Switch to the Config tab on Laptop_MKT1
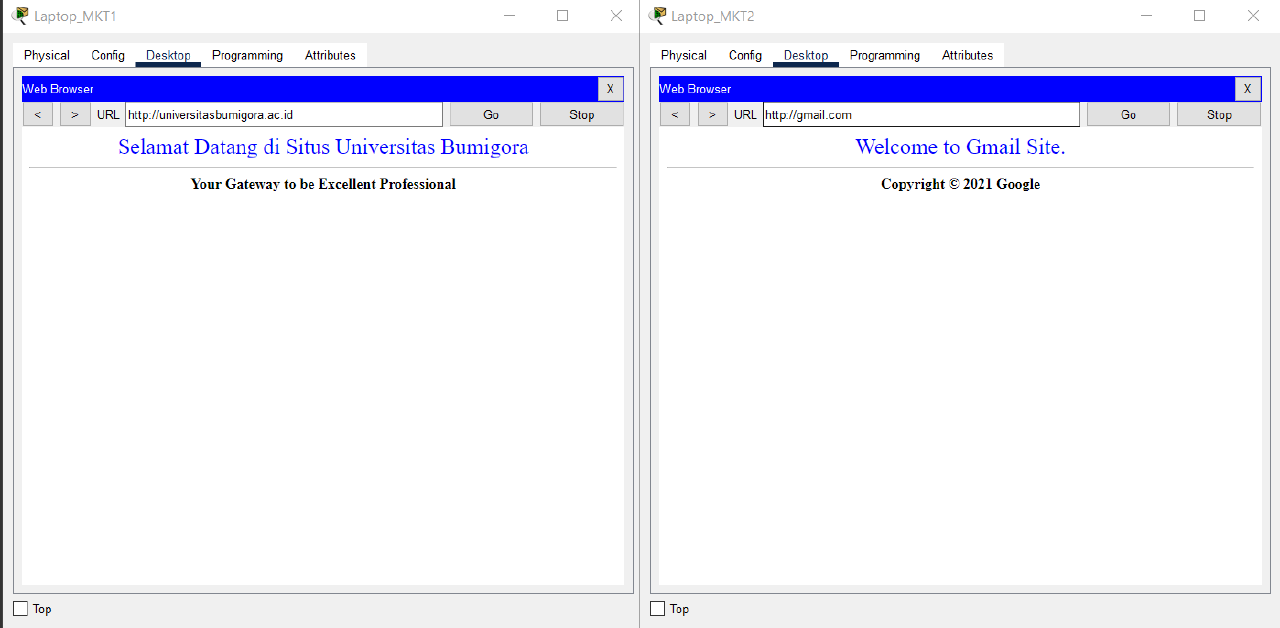This screenshot has width=1280, height=628. click(107, 55)
